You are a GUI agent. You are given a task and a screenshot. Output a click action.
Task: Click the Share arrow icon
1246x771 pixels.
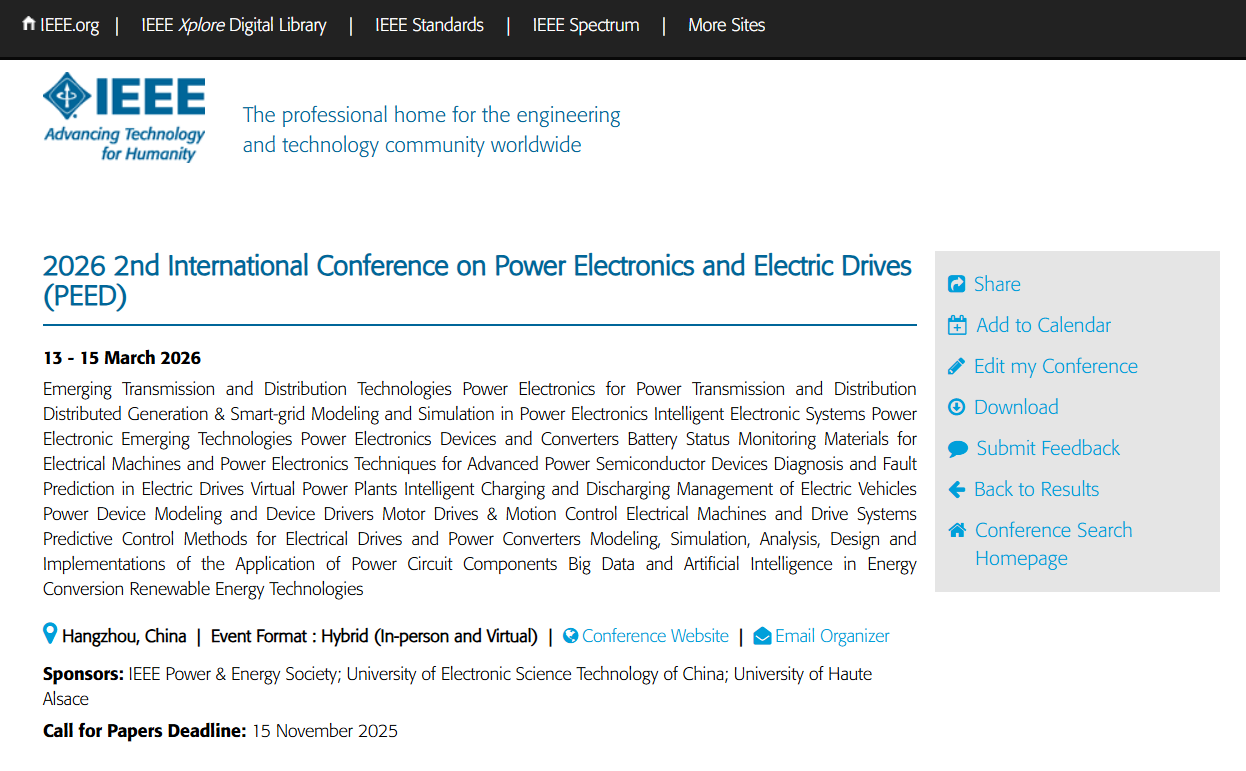[x=956, y=285]
